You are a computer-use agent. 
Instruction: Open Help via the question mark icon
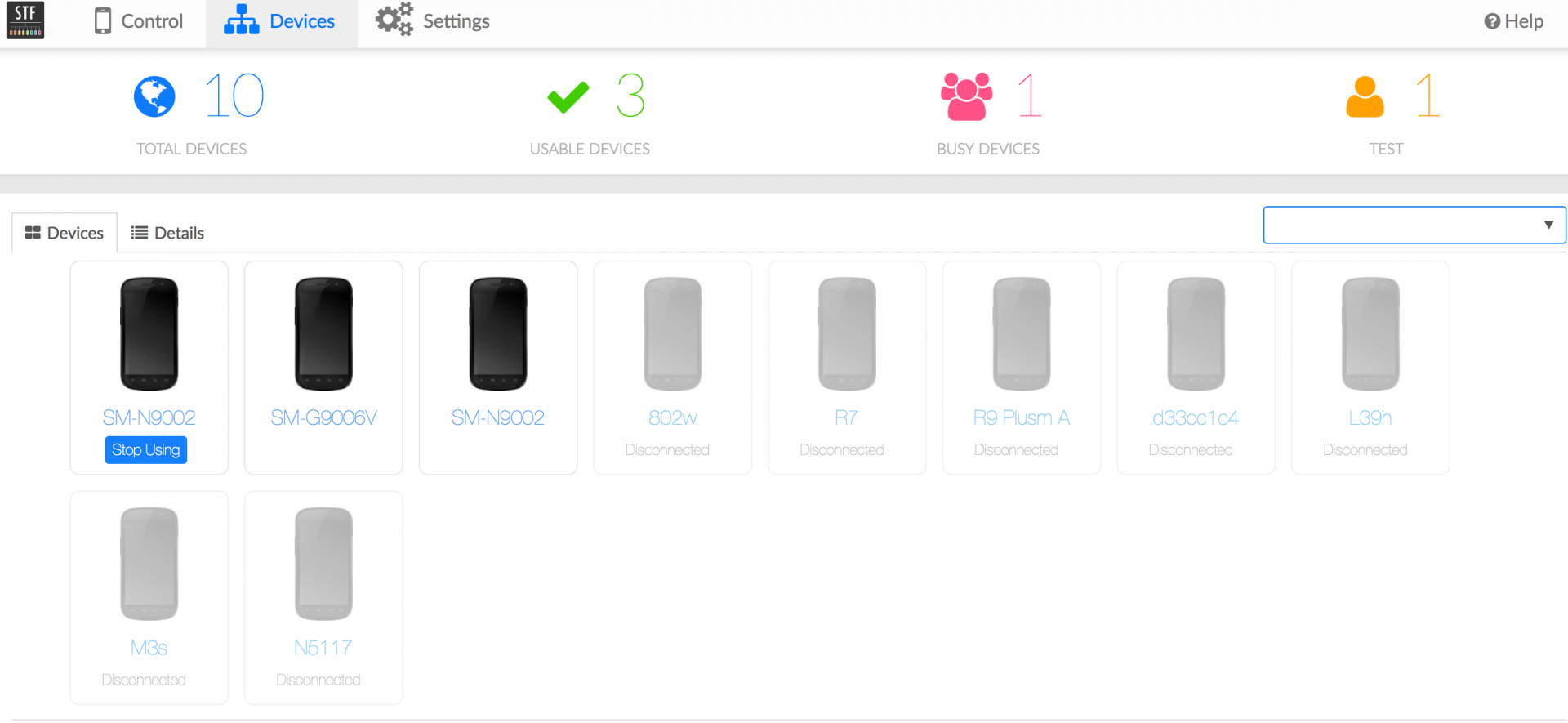click(1492, 21)
